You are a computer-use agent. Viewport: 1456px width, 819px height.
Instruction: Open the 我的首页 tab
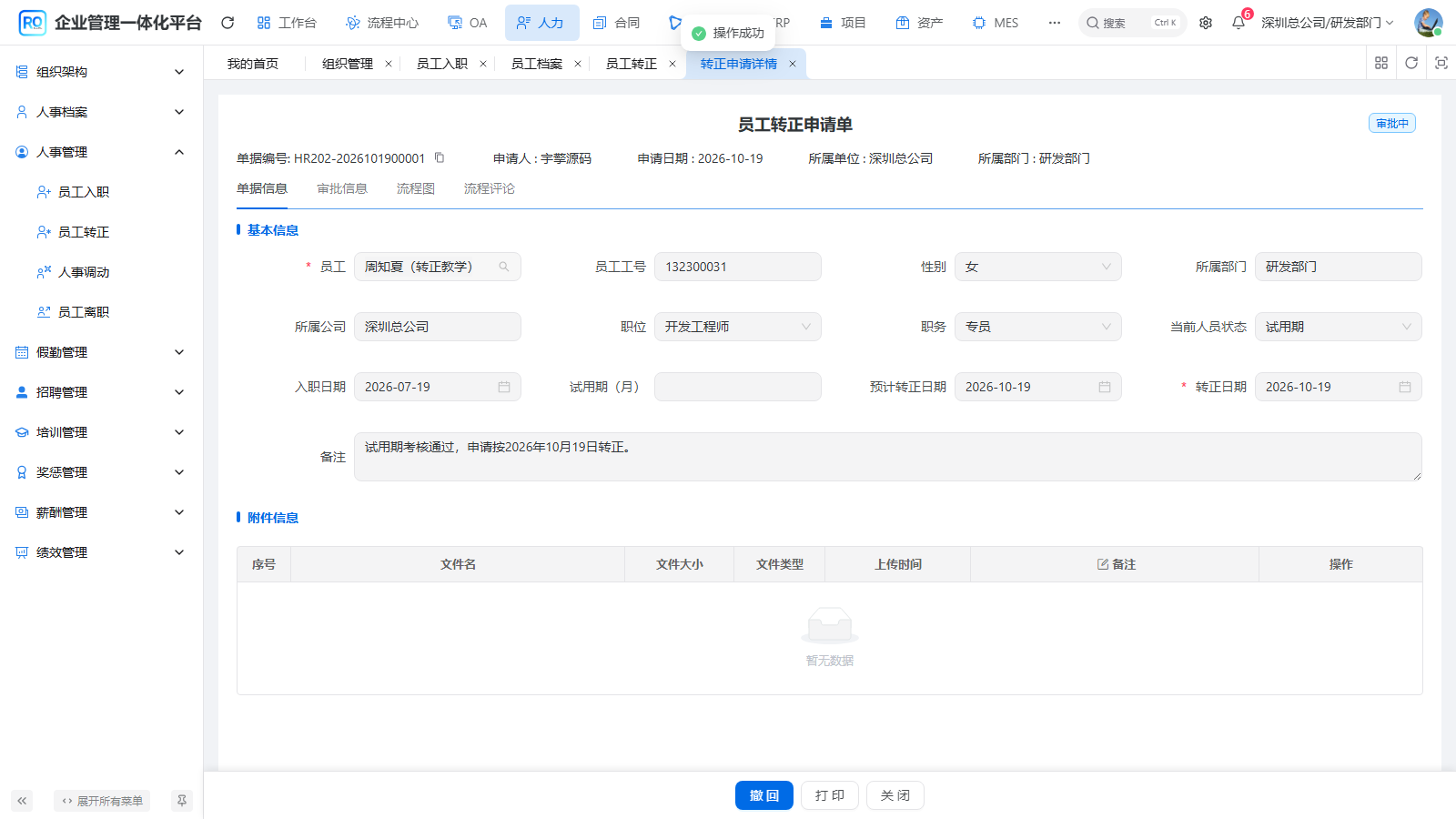pyautogui.click(x=253, y=64)
